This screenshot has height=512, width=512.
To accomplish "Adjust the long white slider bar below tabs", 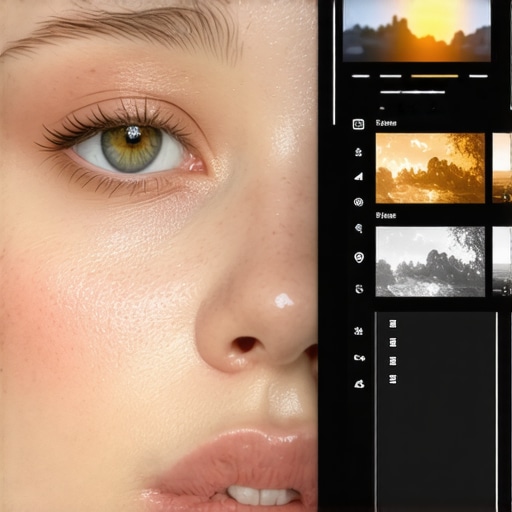I will [x=413, y=92].
